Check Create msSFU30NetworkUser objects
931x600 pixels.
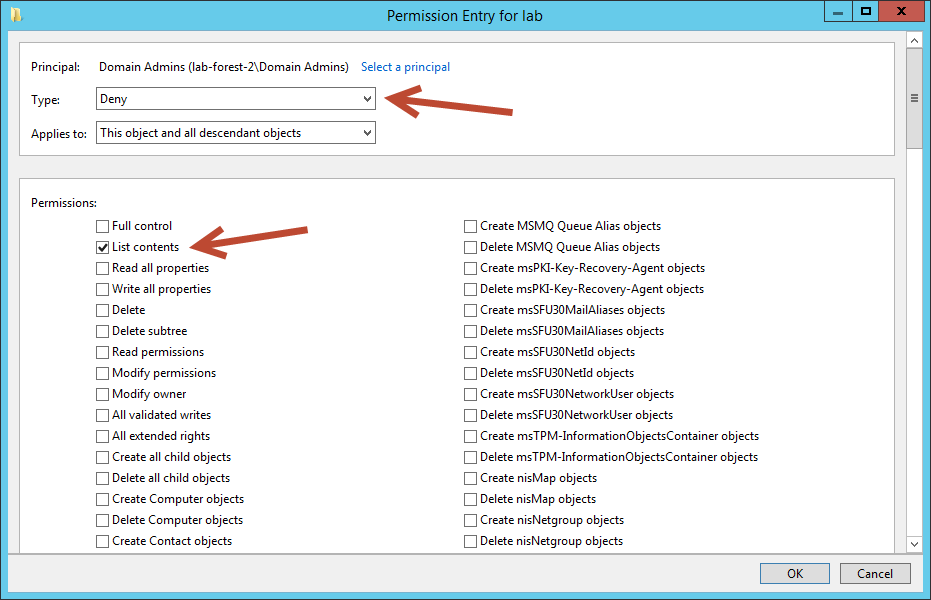pos(470,394)
